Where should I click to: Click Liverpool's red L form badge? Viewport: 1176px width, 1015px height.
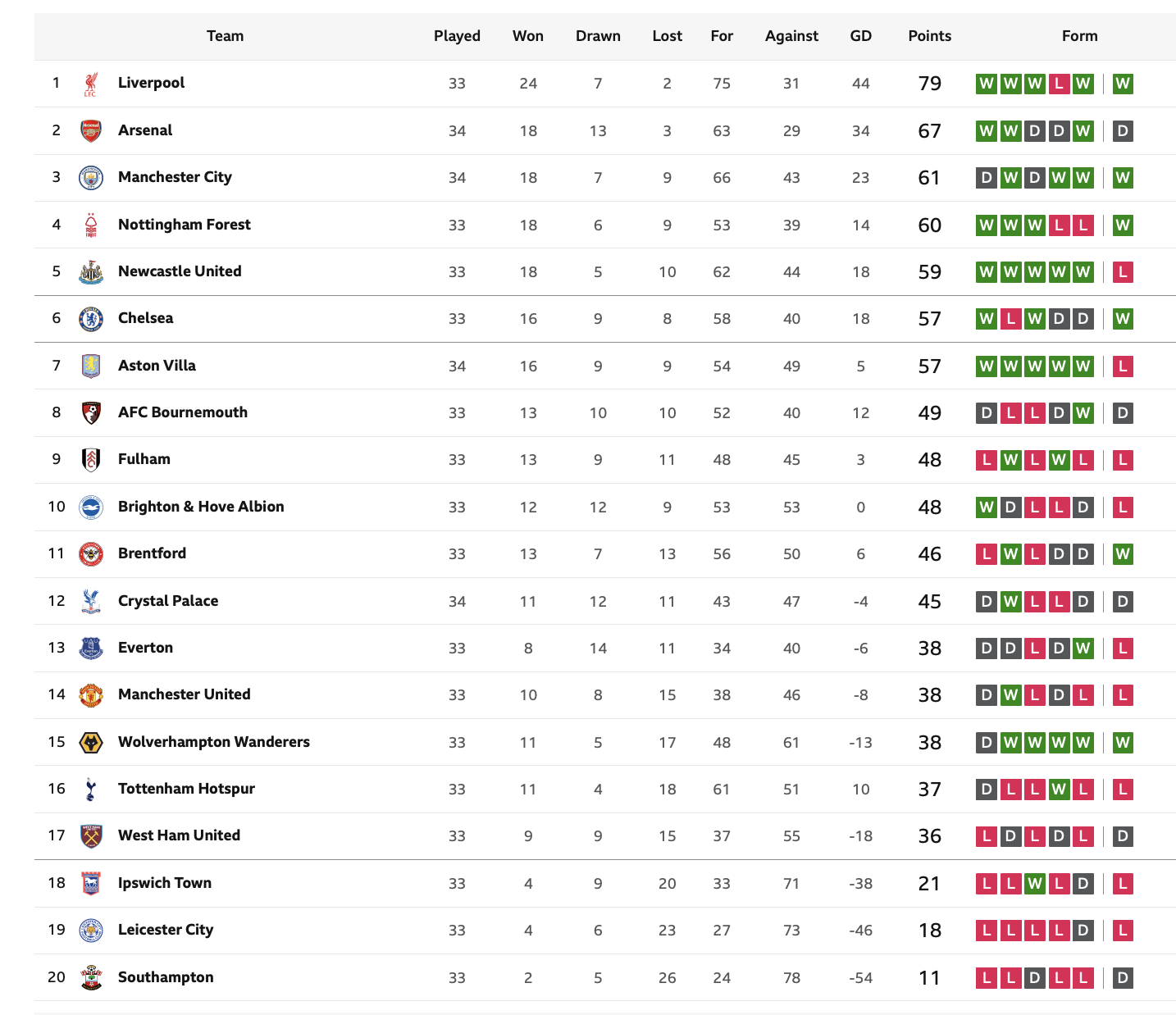point(1060,84)
